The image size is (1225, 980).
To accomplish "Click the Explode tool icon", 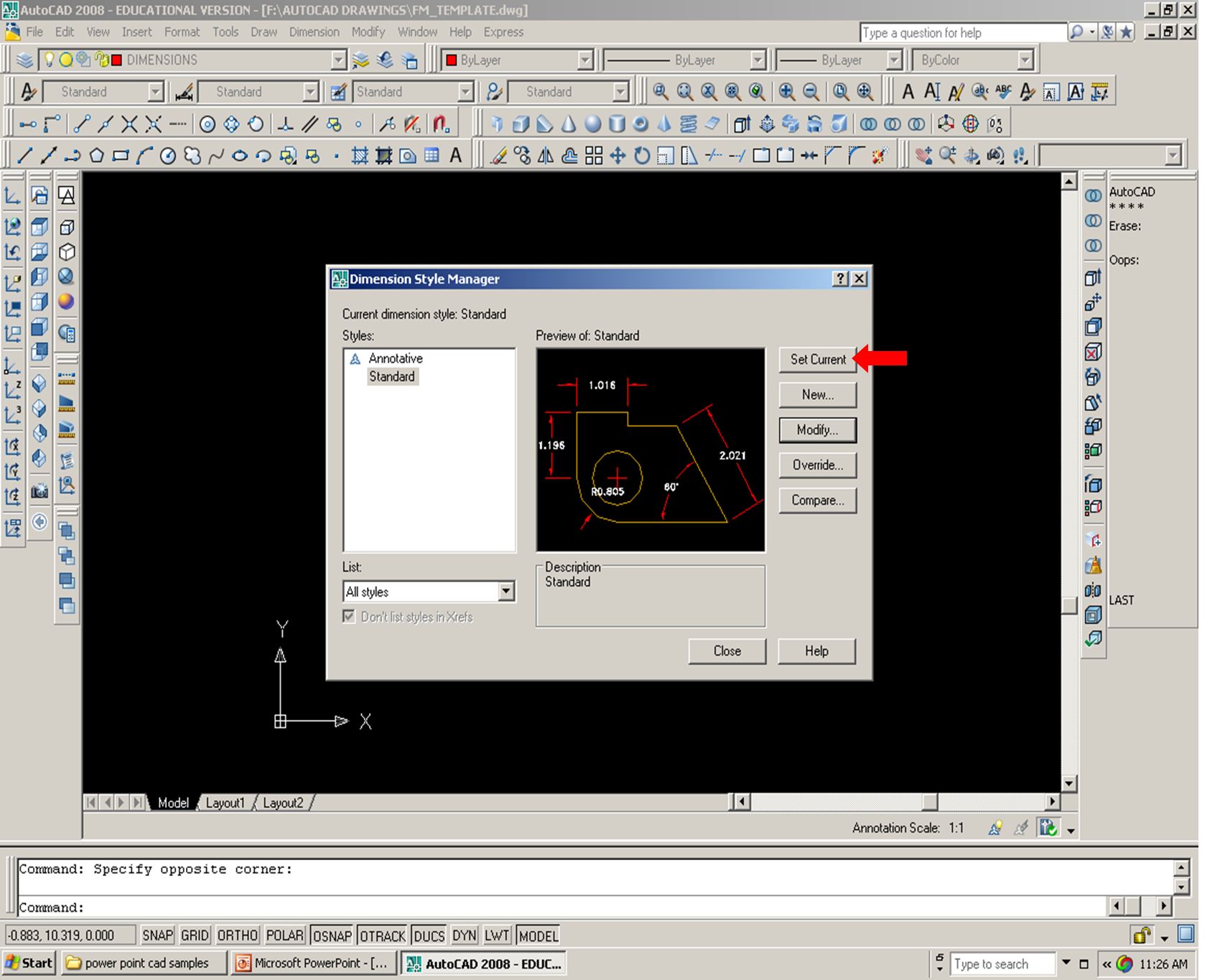I will 880,155.
